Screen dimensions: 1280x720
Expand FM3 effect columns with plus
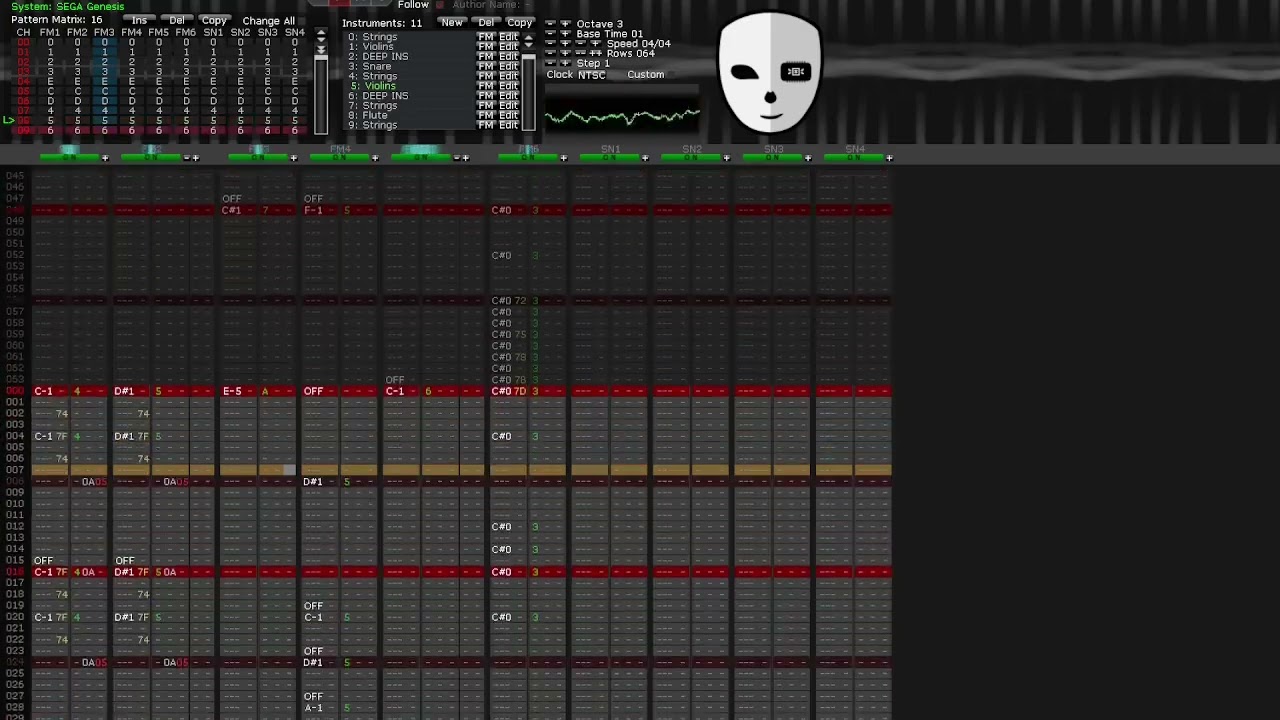[293, 158]
